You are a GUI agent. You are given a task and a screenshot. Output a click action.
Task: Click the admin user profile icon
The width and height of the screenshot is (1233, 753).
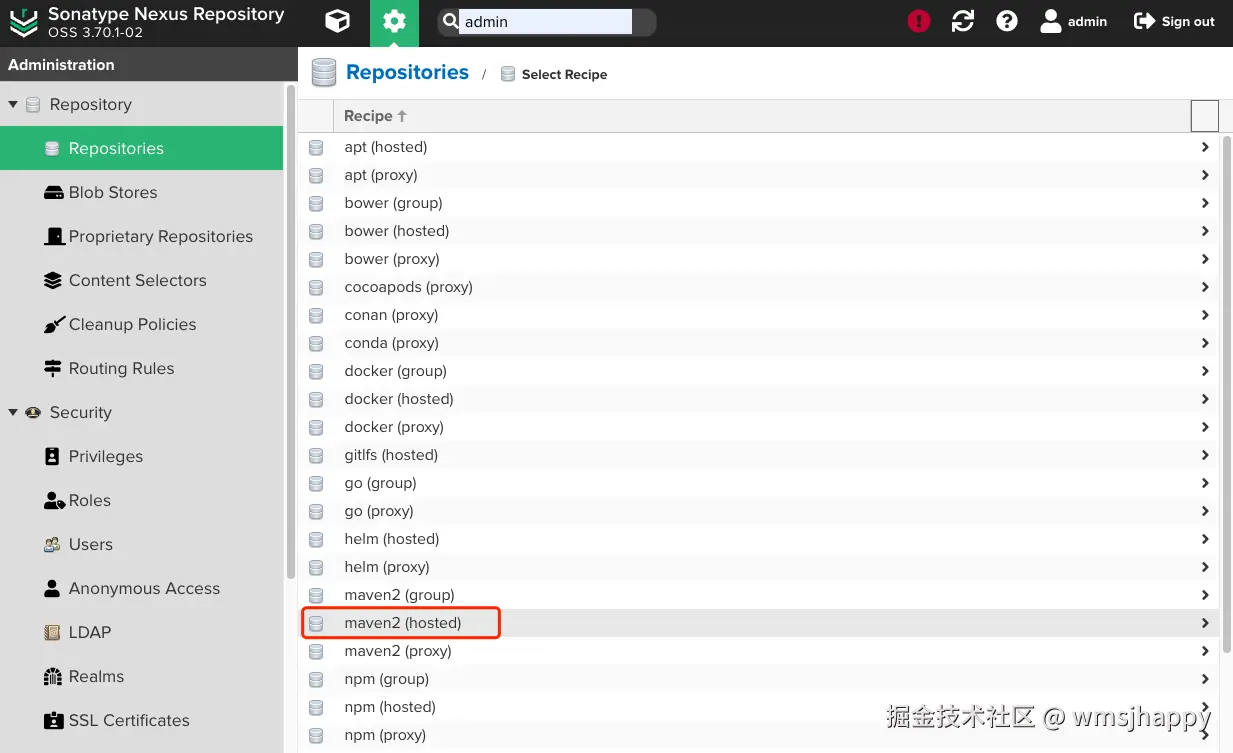coord(1051,21)
